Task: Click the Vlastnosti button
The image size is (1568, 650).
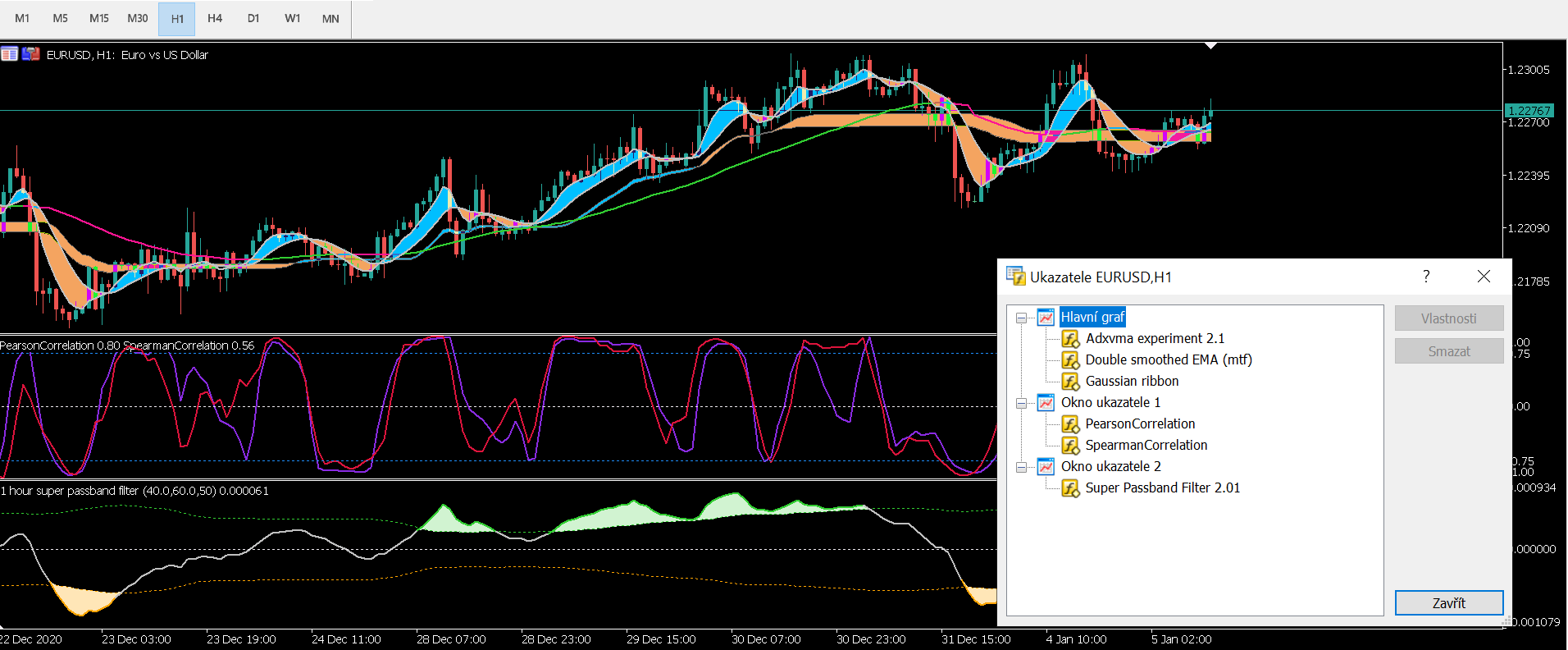Action: click(x=1448, y=318)
